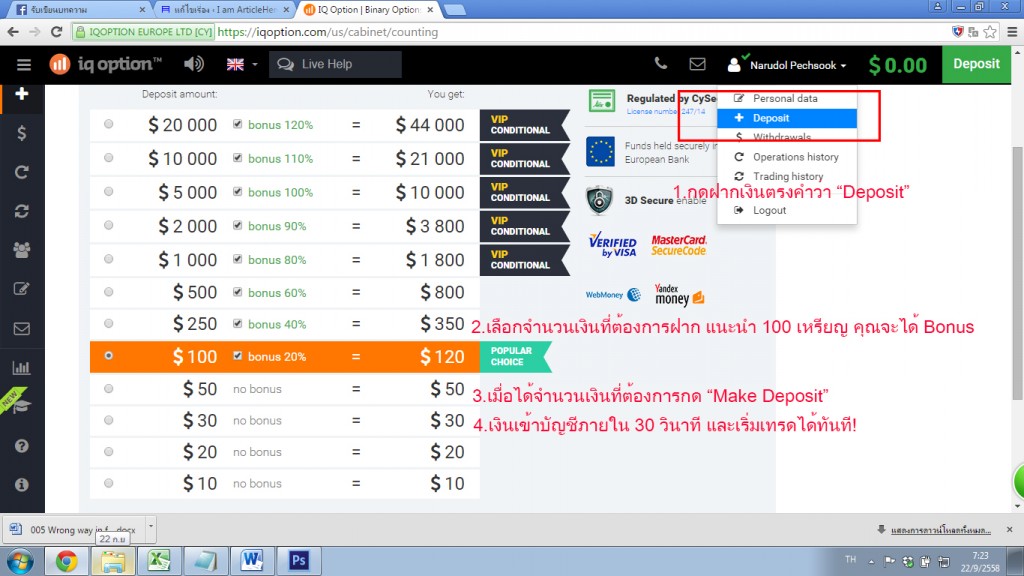The height and width of the screenshot is (576, 1024).
Task: Click the MasterCard SecureCode logo
Action: click(679, 245)
